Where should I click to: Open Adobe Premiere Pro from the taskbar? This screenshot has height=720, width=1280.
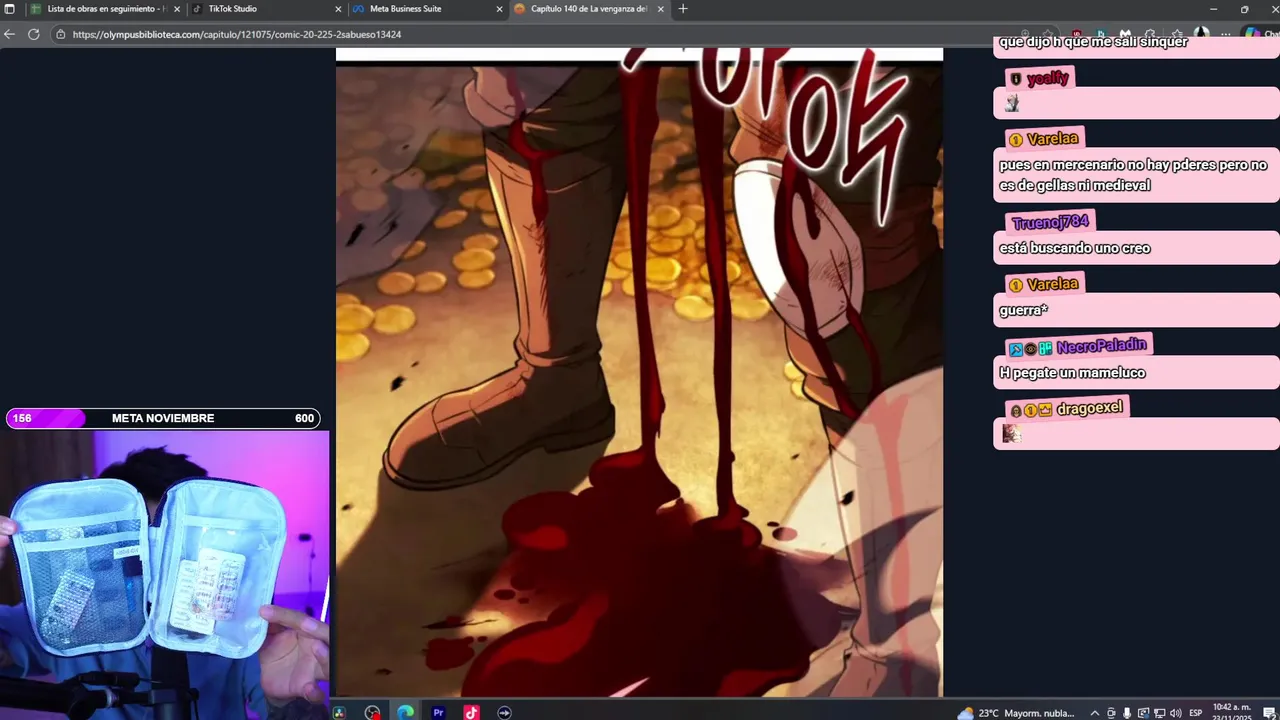pyautogui.click(x=438, y=712)
